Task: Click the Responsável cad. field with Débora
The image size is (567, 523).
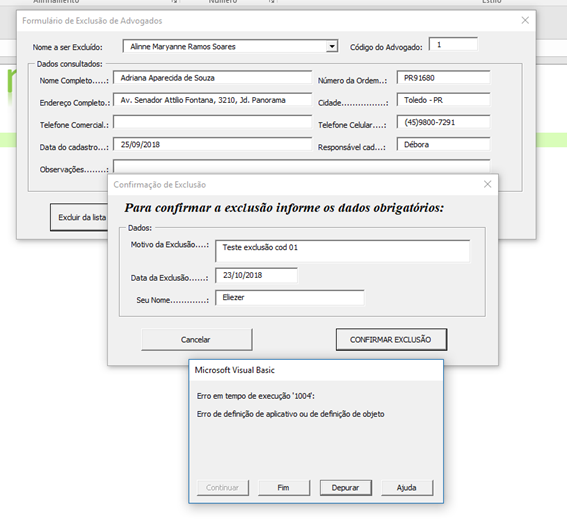Action: coord(443,144)
